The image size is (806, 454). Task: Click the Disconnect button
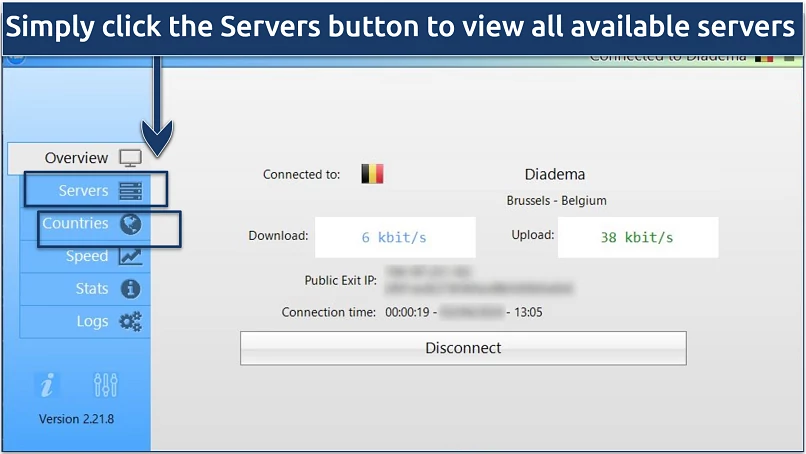tap(463, 348)
